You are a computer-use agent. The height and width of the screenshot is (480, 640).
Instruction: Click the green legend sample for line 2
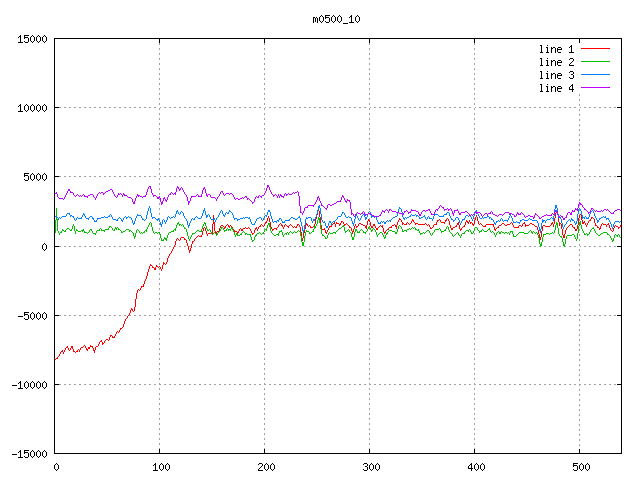595,62
